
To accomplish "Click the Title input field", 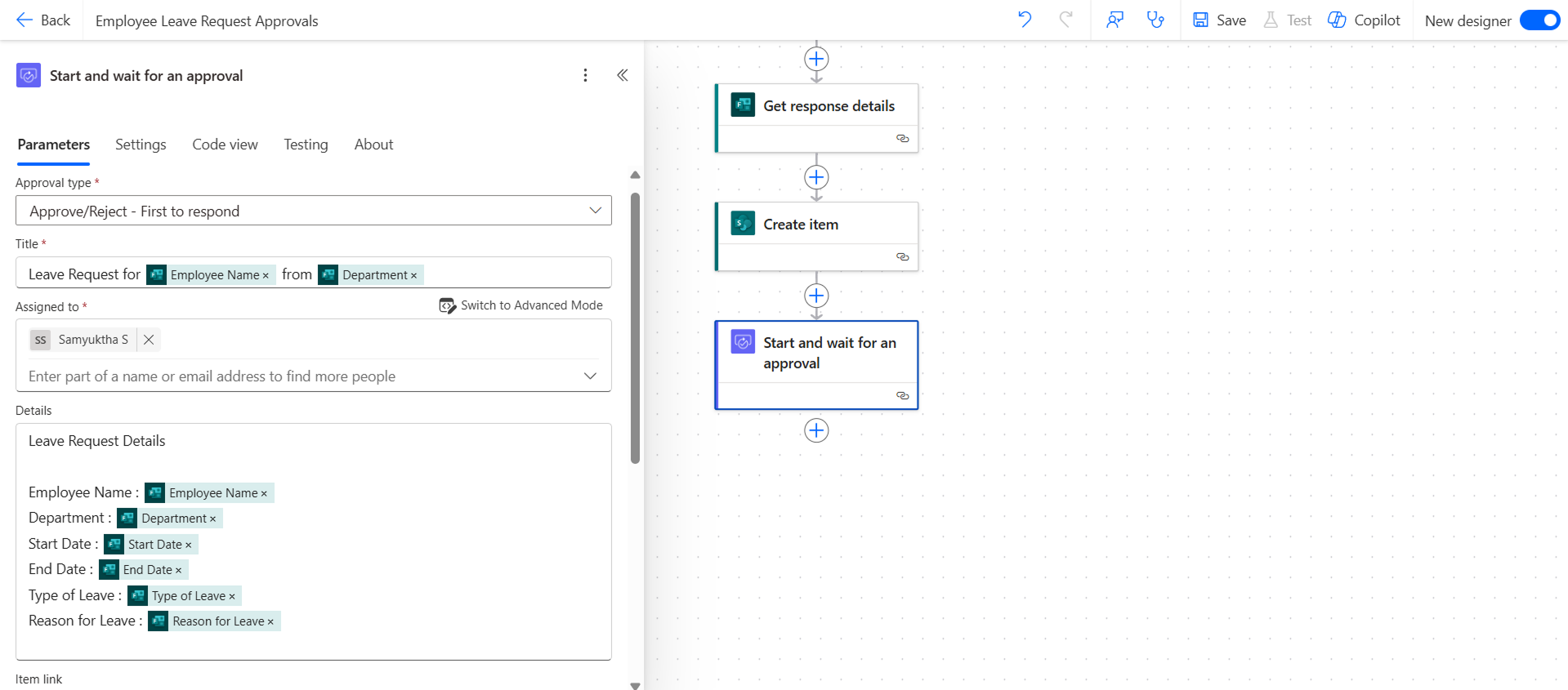I will 314,273.
